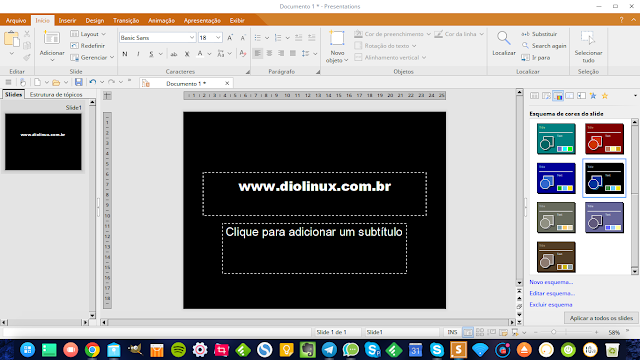Image resolution: width=640 pixels, height=360 pixels.
Task: Open the font size 18 dropdown
Action: tap(218, 38)
